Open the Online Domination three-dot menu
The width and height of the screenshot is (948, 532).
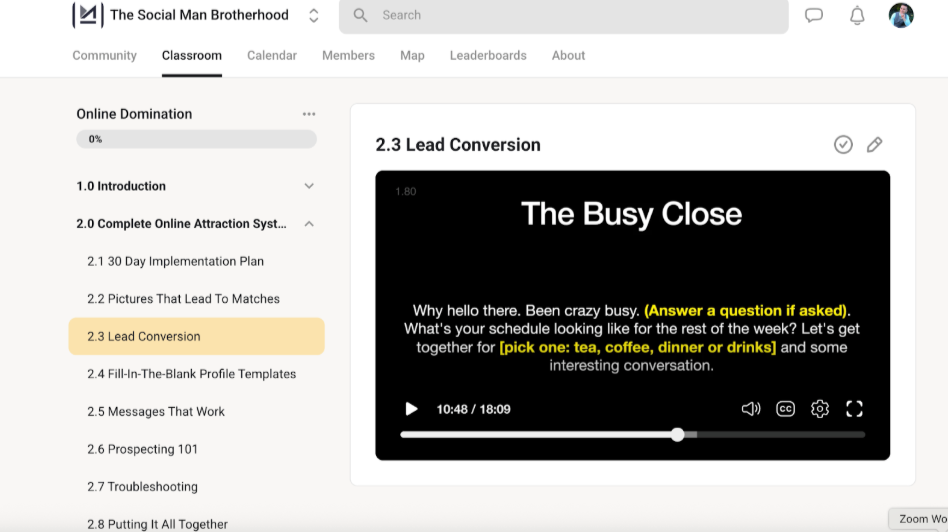[309, 114]
